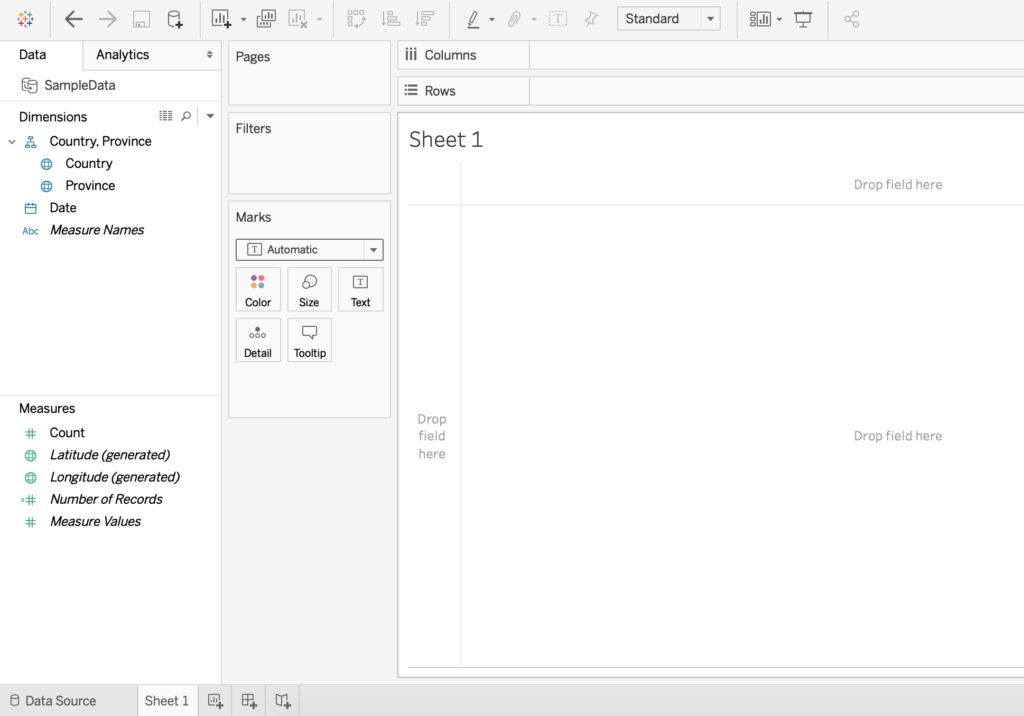
Task: Add a new worksheet from bottom tab bar
Action: click(215, 701)
